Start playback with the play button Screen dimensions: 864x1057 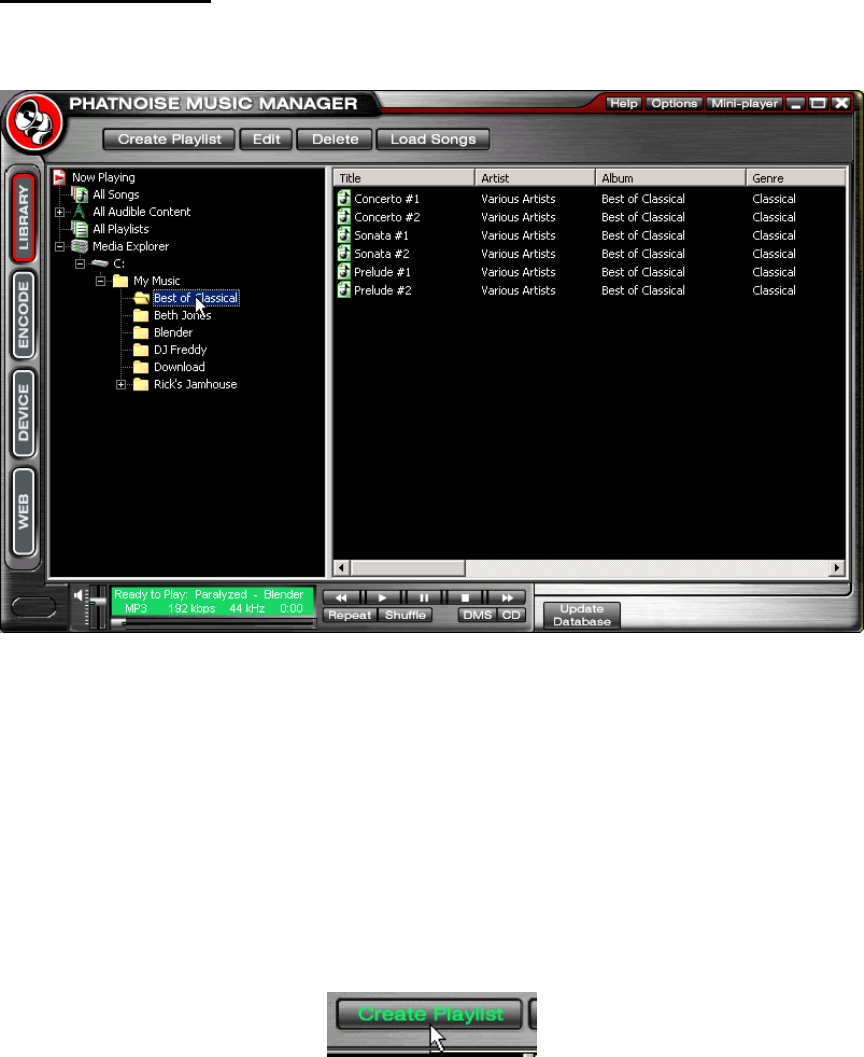[382, 598]
